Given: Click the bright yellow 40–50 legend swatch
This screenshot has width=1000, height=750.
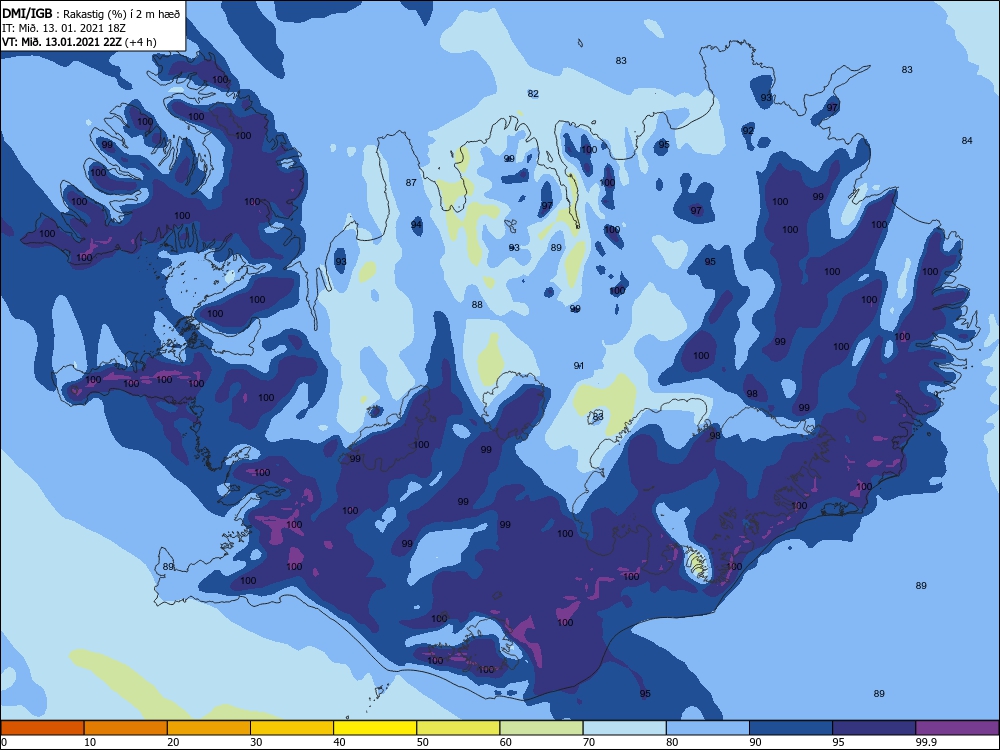Looking at the screenshot, I should [x=375, y=728].
